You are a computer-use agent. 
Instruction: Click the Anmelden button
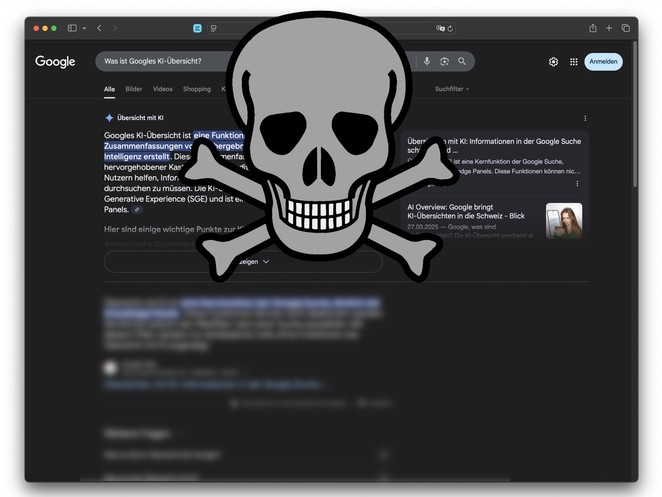[x=603, y=62]
